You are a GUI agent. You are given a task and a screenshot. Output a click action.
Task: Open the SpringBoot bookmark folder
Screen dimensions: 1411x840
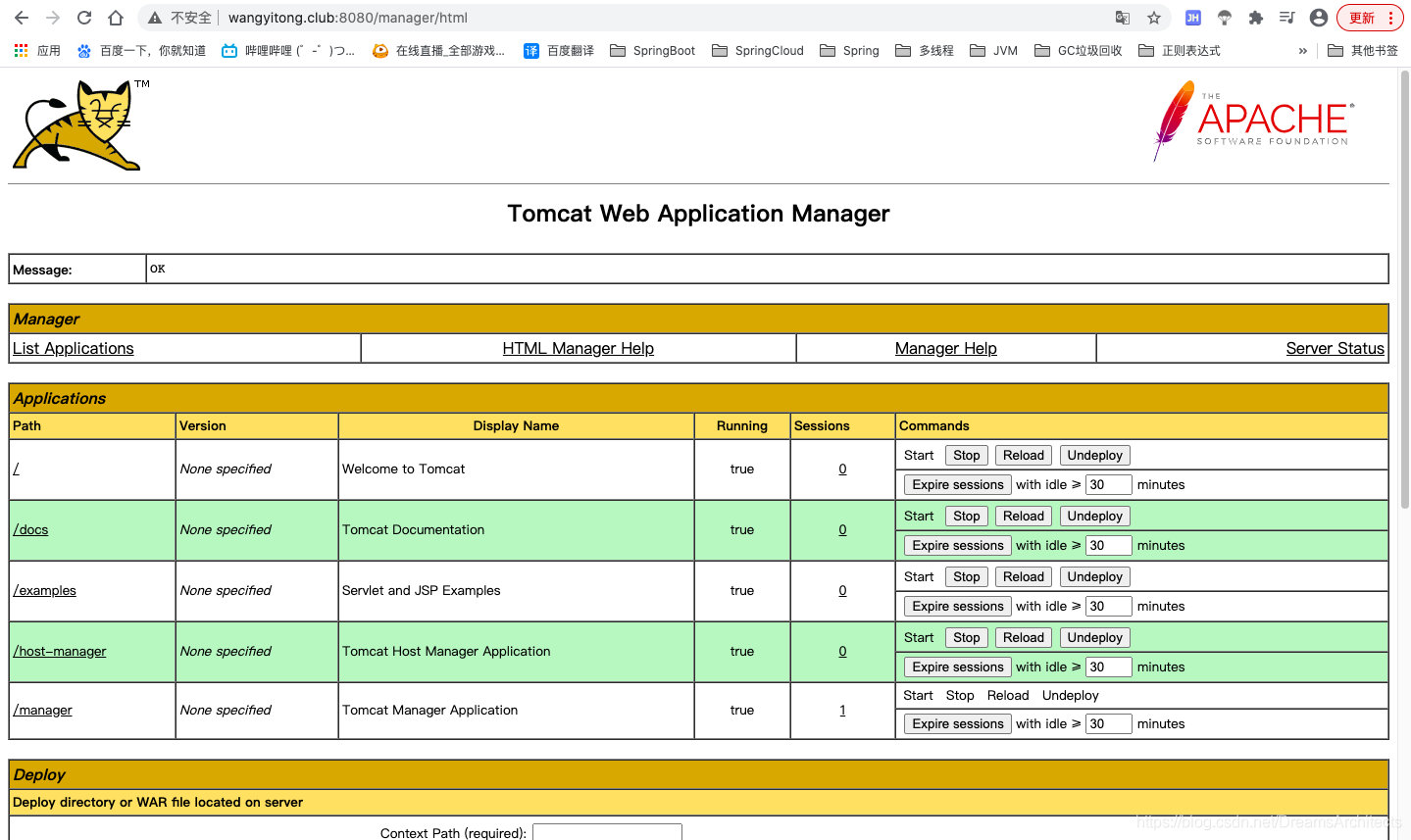click(x=652, y=51)
